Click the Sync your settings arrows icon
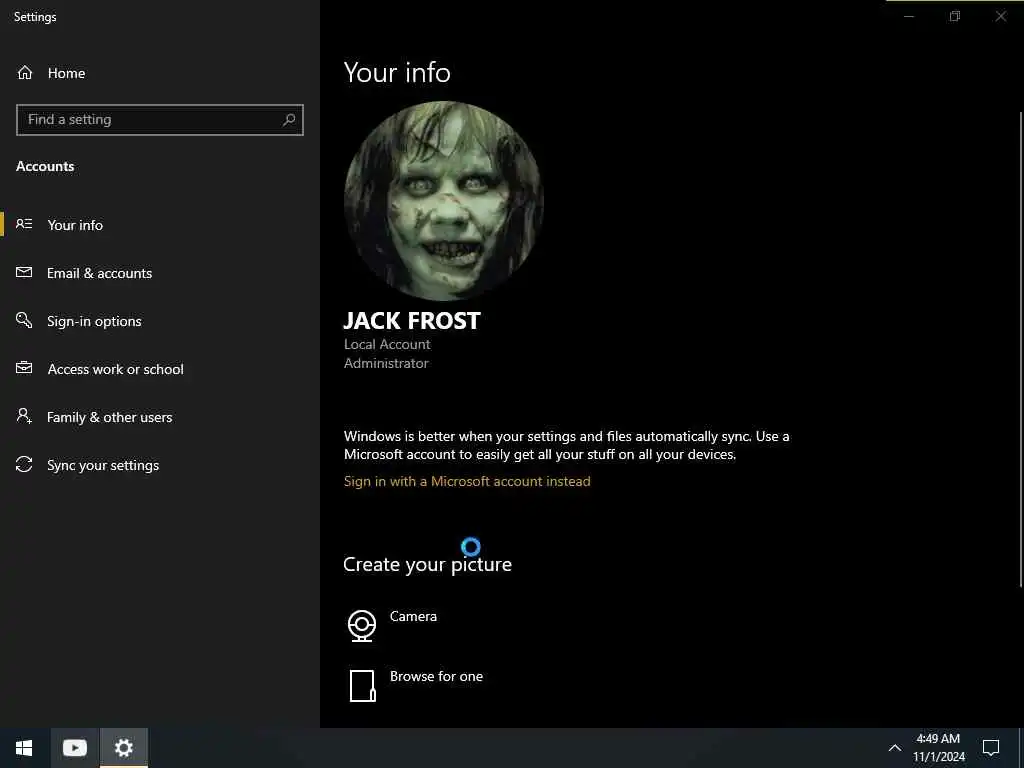Viewport: 1024px width, 768px height. (24, 464)
